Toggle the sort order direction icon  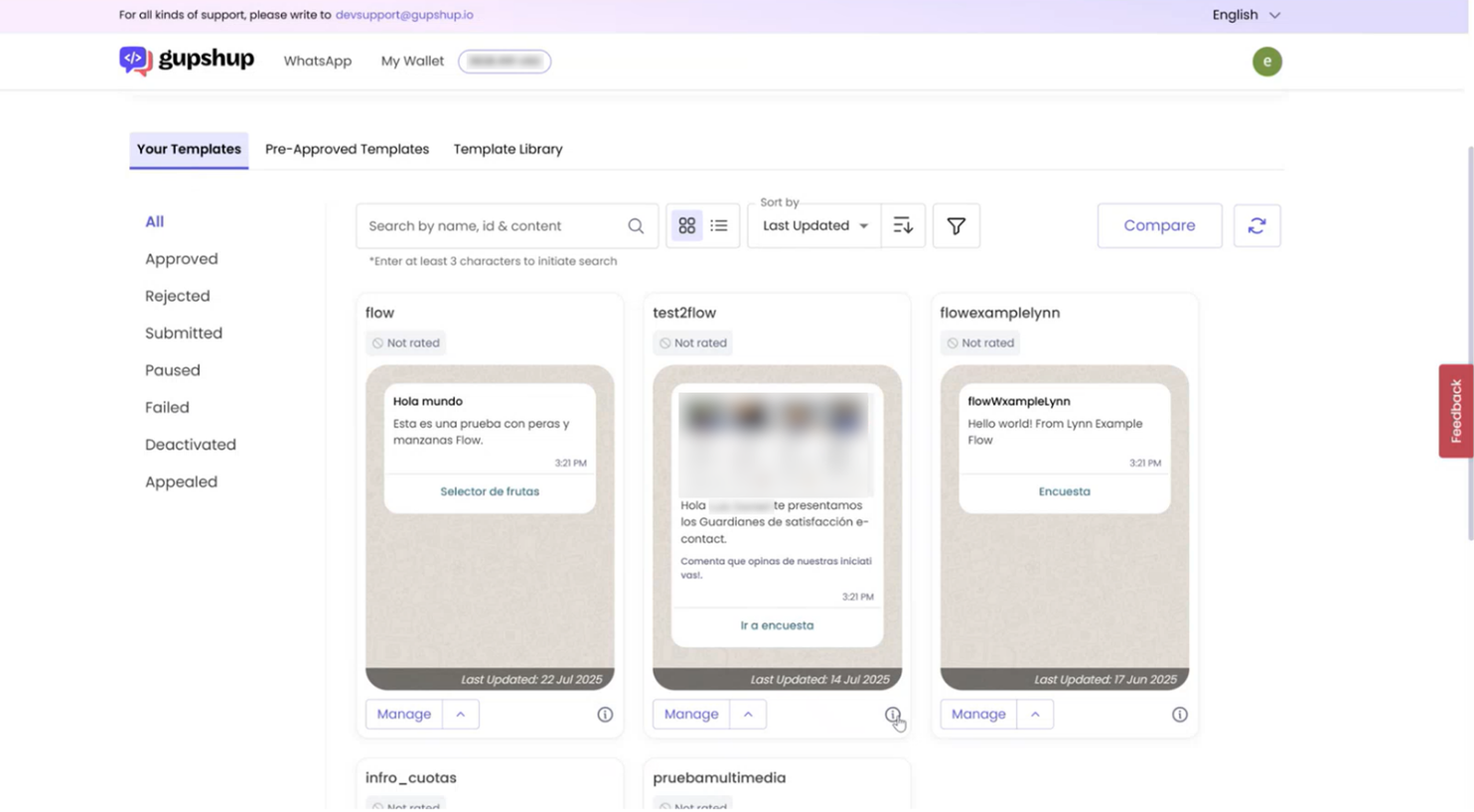coord(903,226)
